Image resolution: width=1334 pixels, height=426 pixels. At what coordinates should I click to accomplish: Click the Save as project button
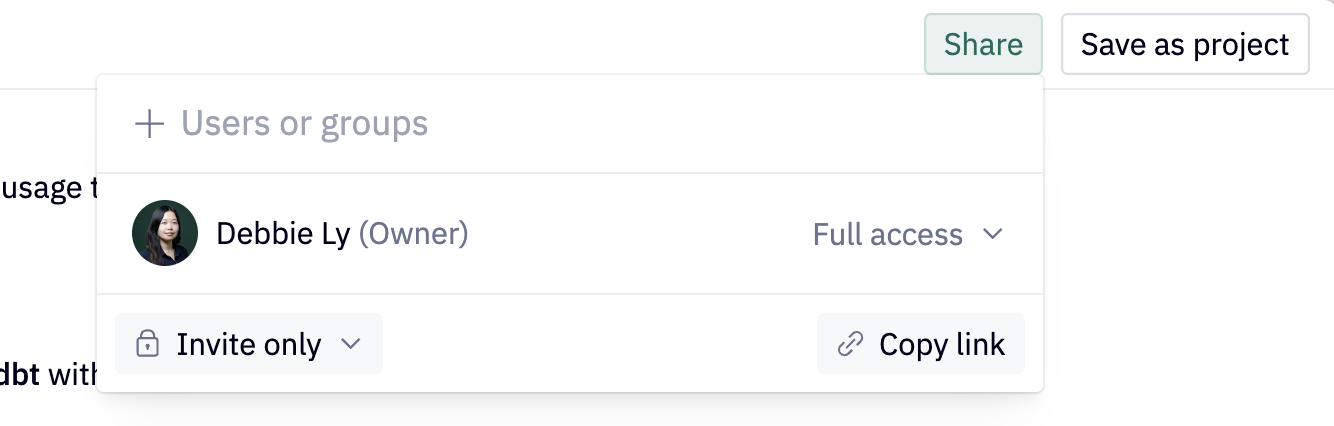click(x=1185, y=44)
